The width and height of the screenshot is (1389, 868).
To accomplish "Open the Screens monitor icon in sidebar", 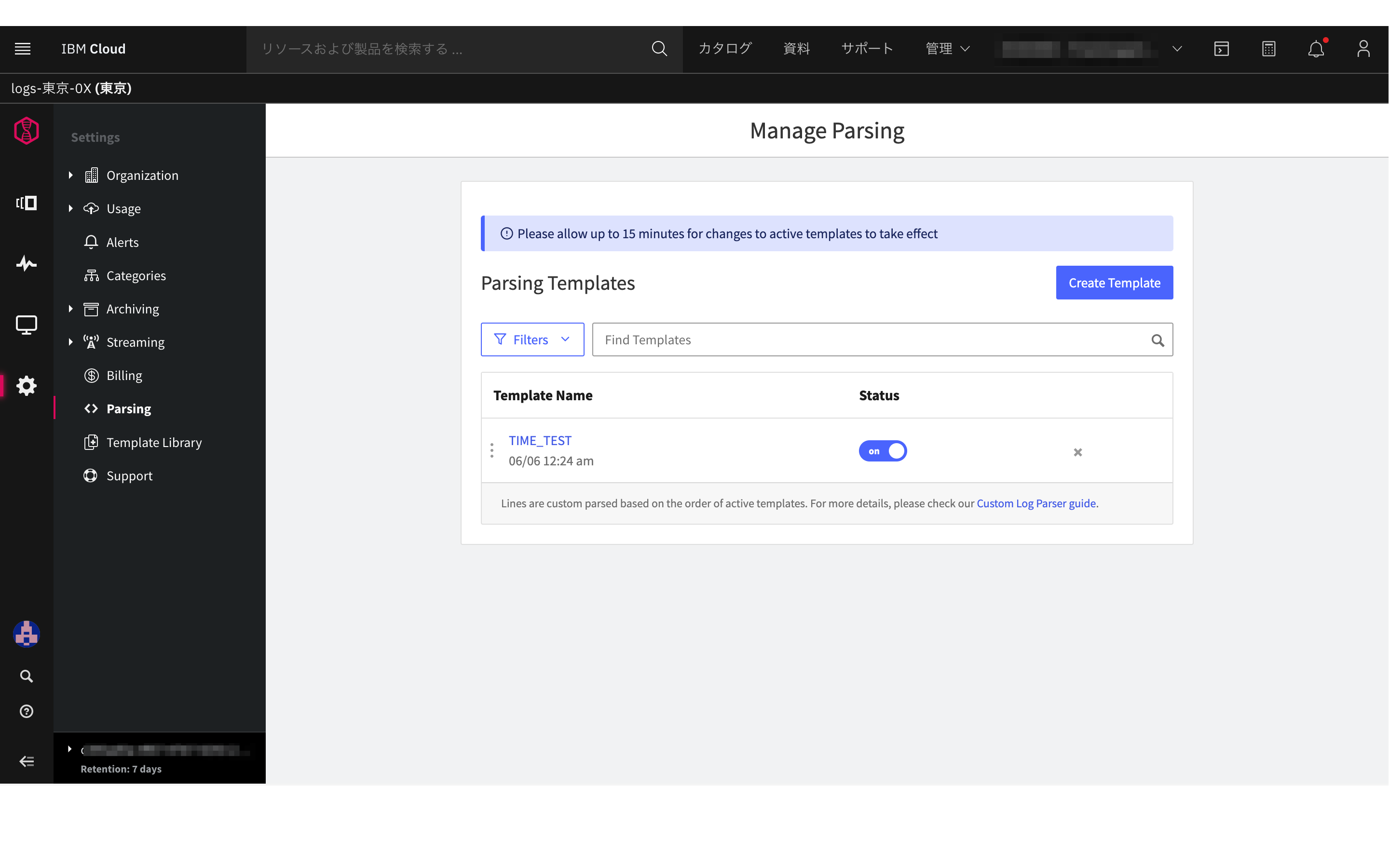I will [x=27, y=325].
